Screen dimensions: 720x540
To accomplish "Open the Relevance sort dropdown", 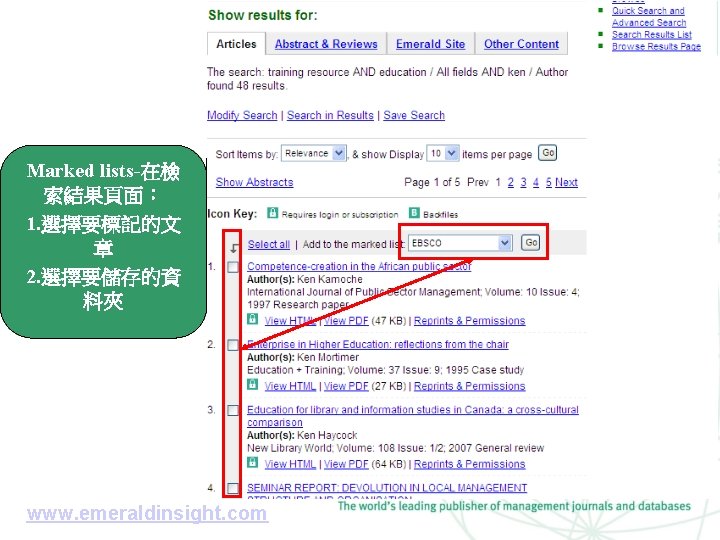I will coord(314,153).
